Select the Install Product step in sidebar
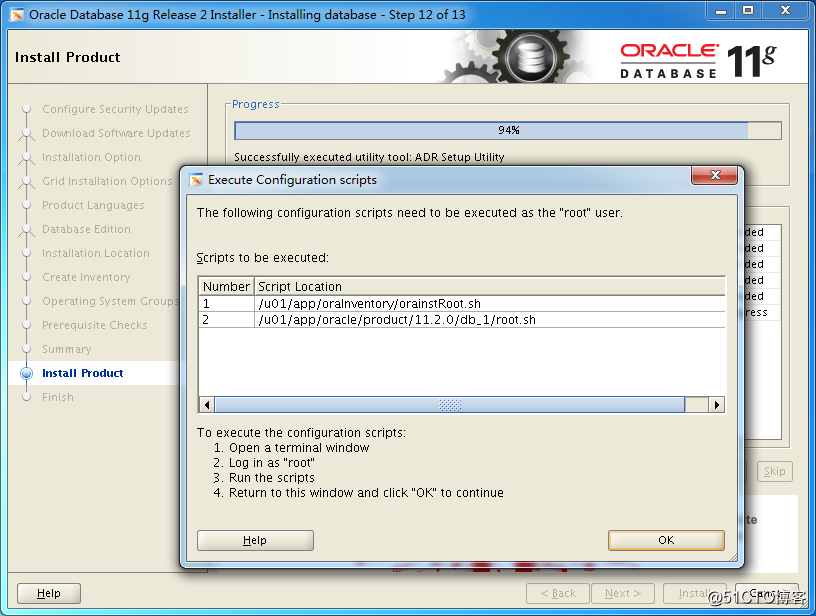Image resolution: width=816 pixels, height=616 pixels. (x=82, y=373)
